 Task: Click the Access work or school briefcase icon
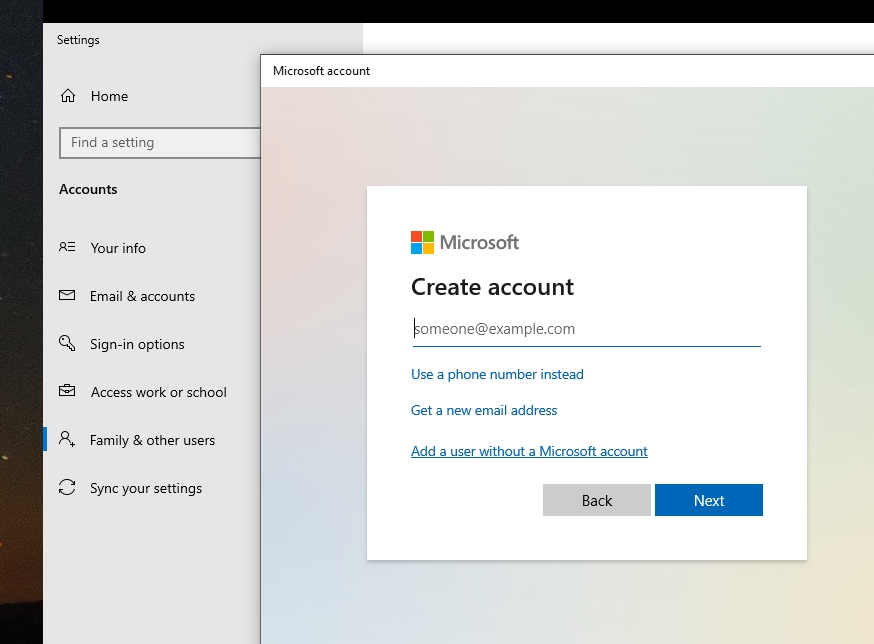(x=67, y=391)
